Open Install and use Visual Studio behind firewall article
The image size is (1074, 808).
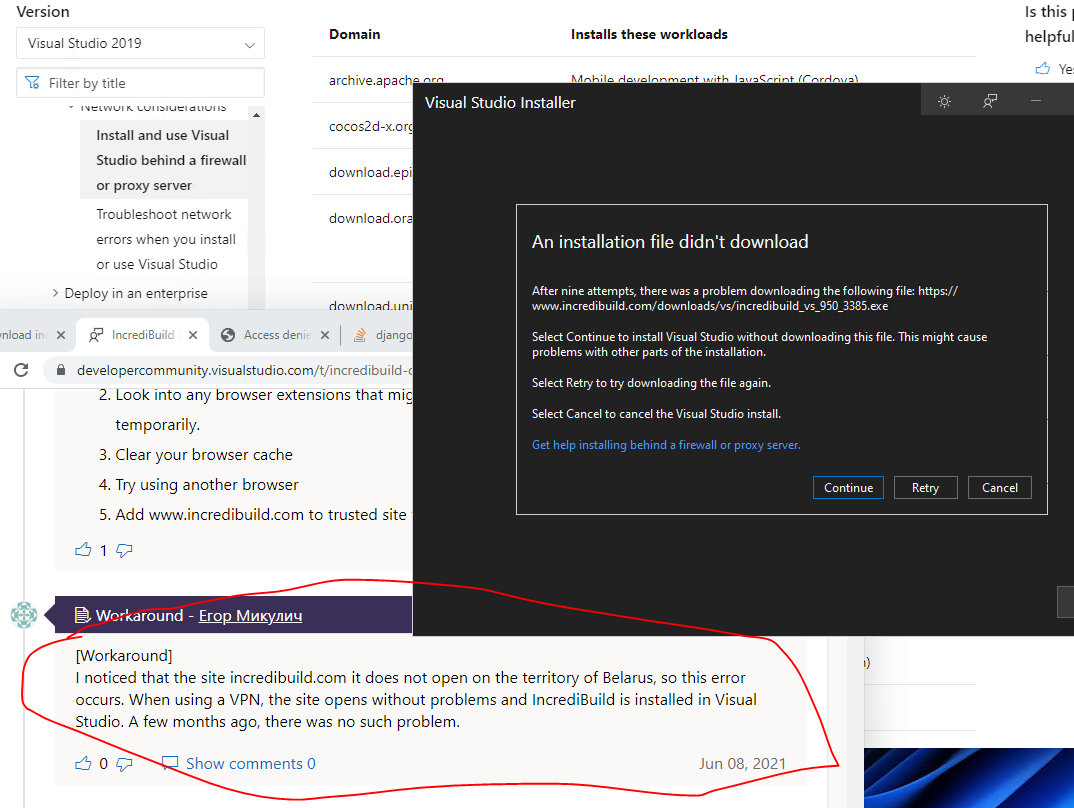(x=171, y=160)
